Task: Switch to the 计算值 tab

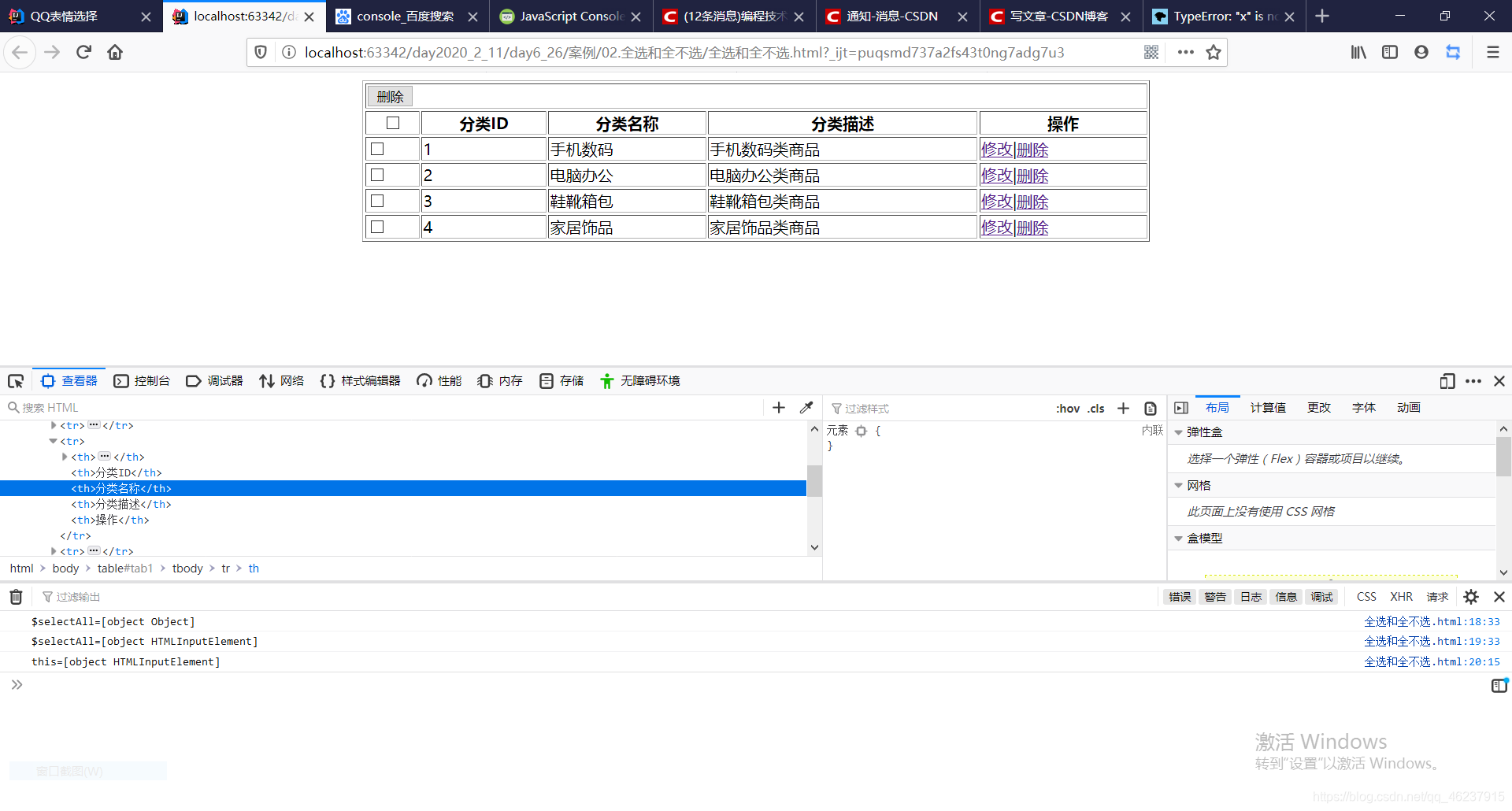Action: click(x=1268, y=408)
